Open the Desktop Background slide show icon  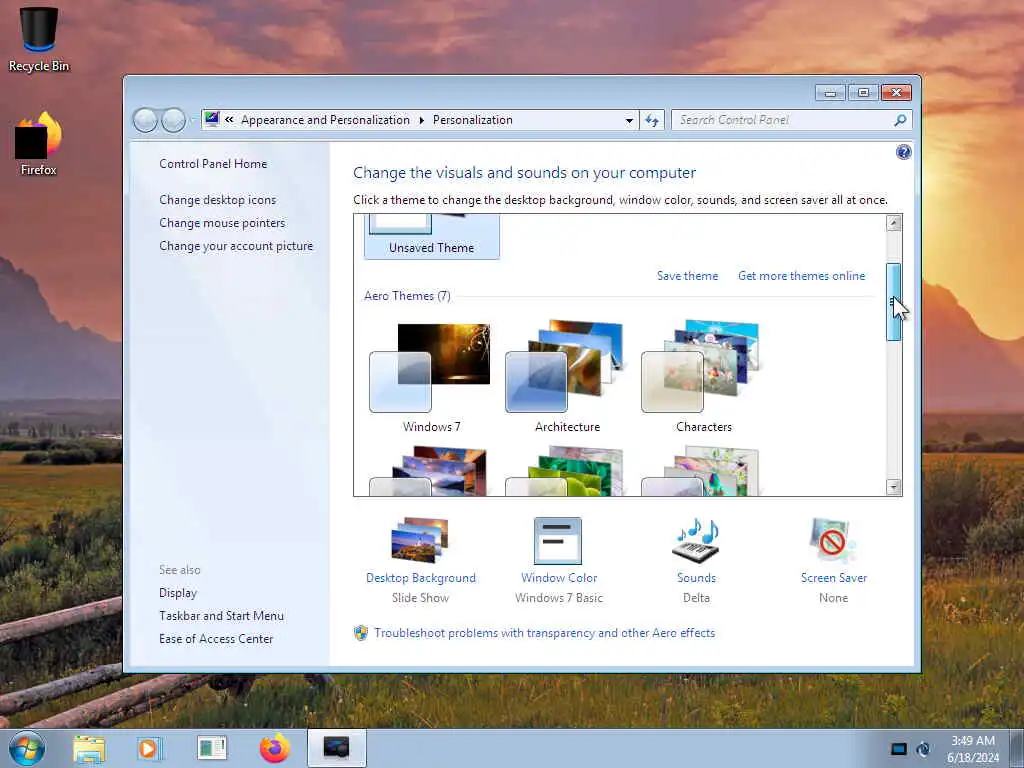point(420,541)
